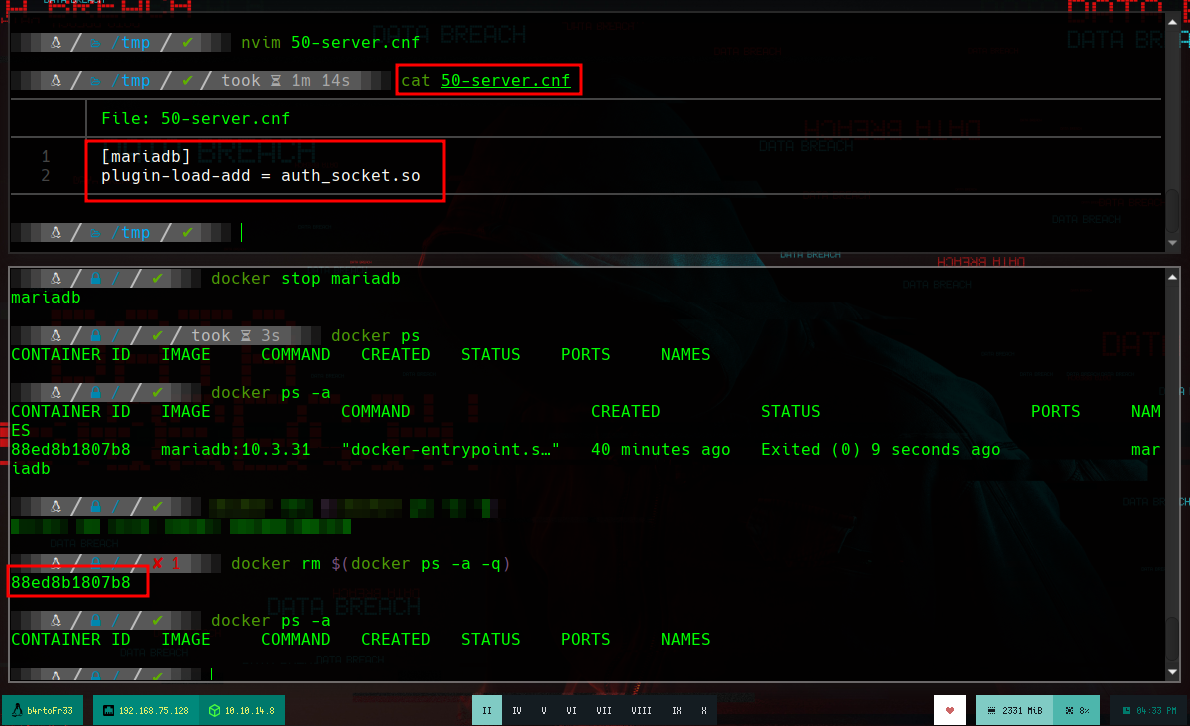The image size is (1190, 726).
Task: Click the "took 1m 14s" duration text
Action: pyautogui.click(x=285, y=80)
